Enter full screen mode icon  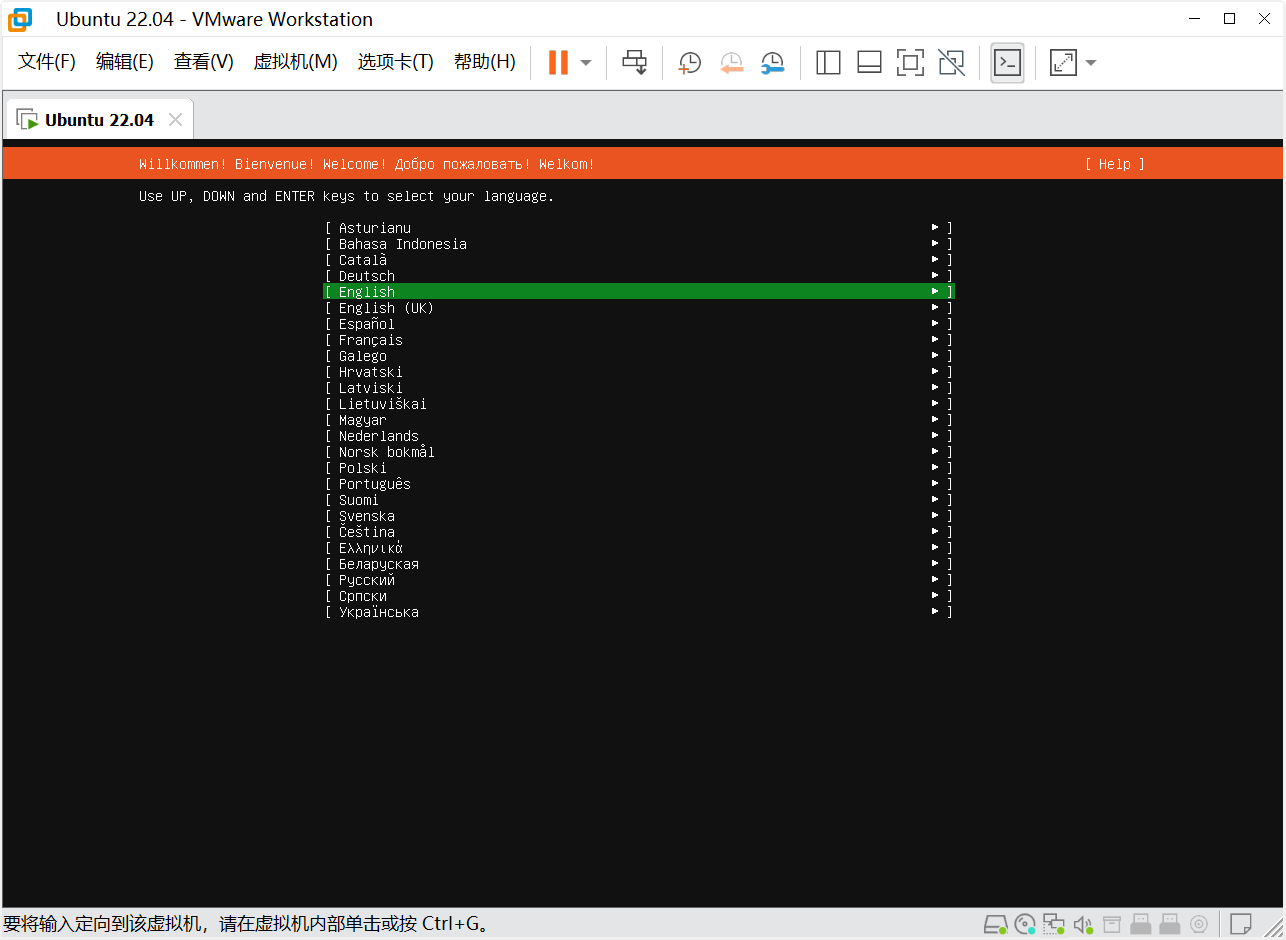tap(910, 63)
